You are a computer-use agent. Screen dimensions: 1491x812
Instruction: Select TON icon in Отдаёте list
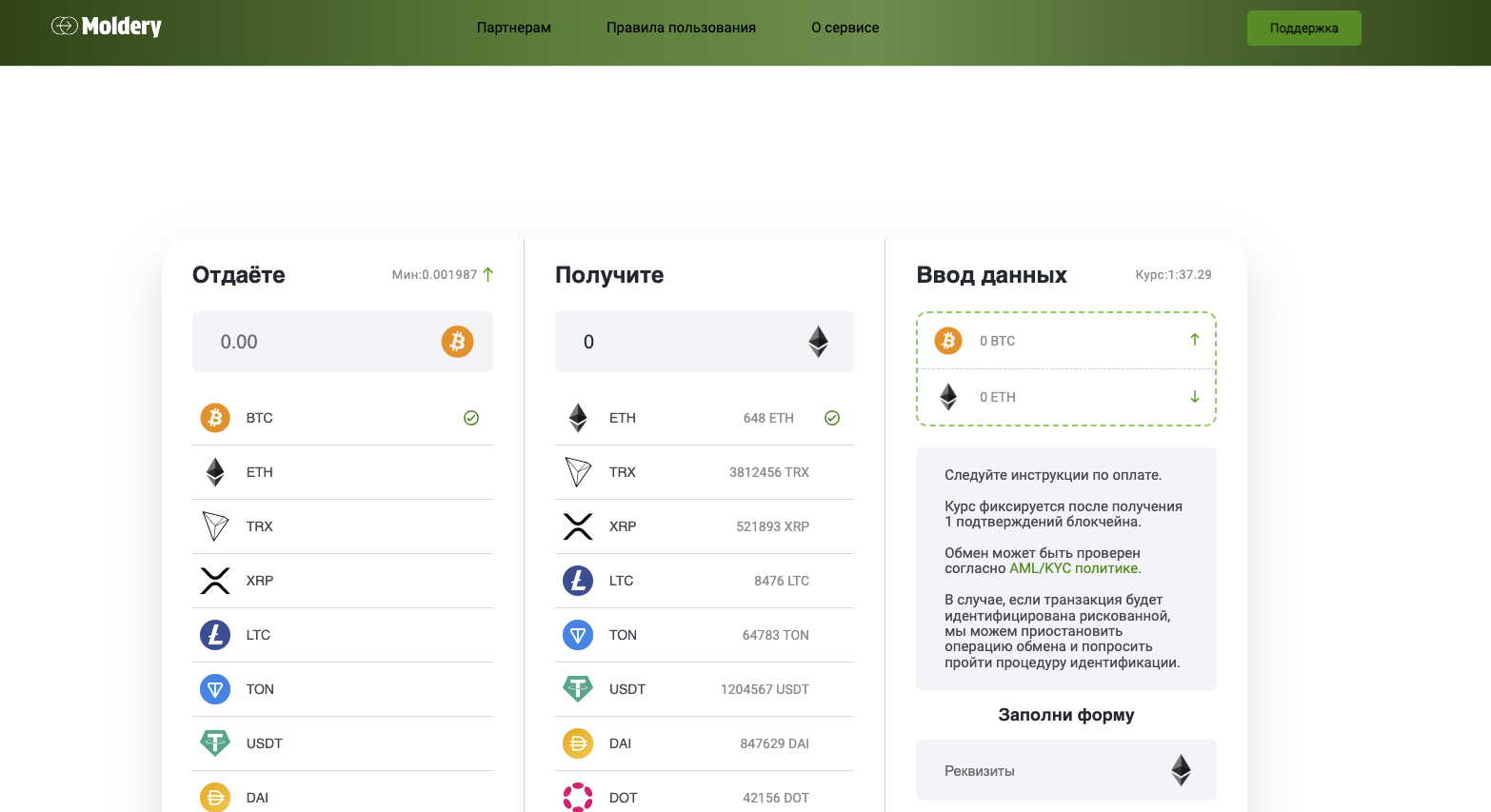click(x=215, y=689)
